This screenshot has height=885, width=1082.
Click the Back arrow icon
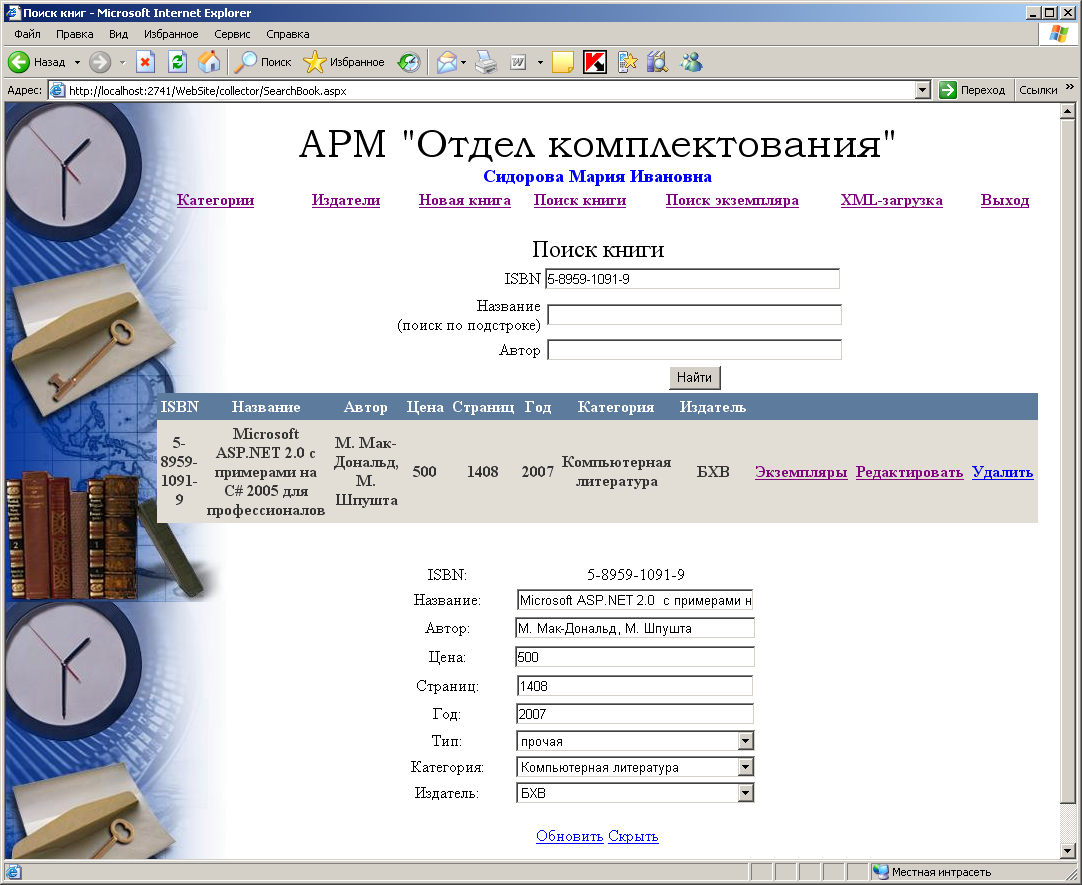point(19,62)
